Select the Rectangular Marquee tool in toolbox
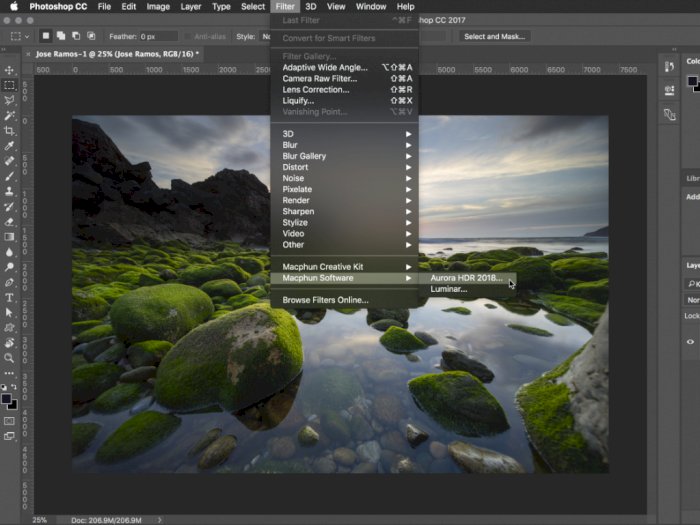Screen dimensions: 700x525 (9, 85)
